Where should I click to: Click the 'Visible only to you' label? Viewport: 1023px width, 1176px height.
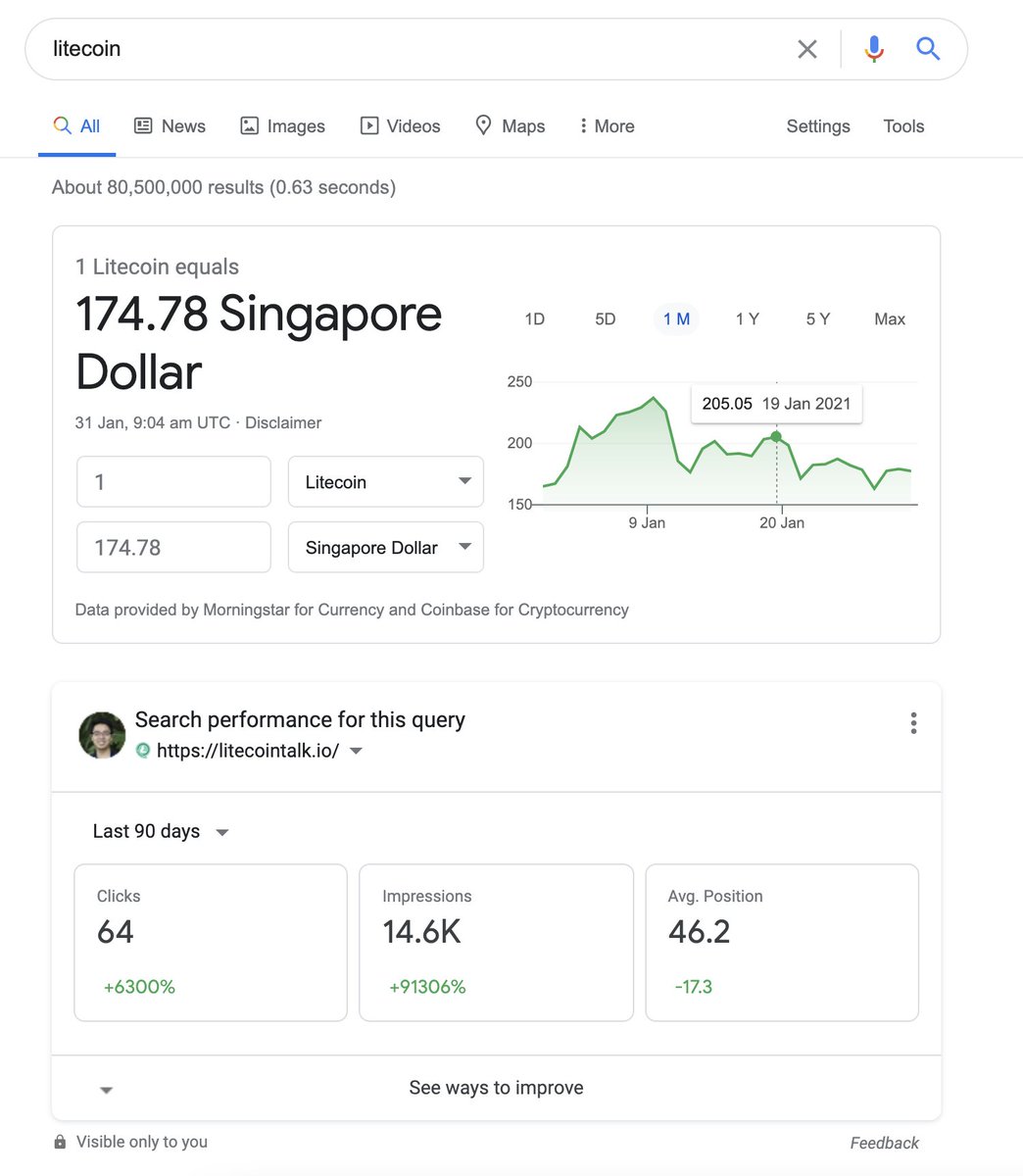(x=142, y=1142)
